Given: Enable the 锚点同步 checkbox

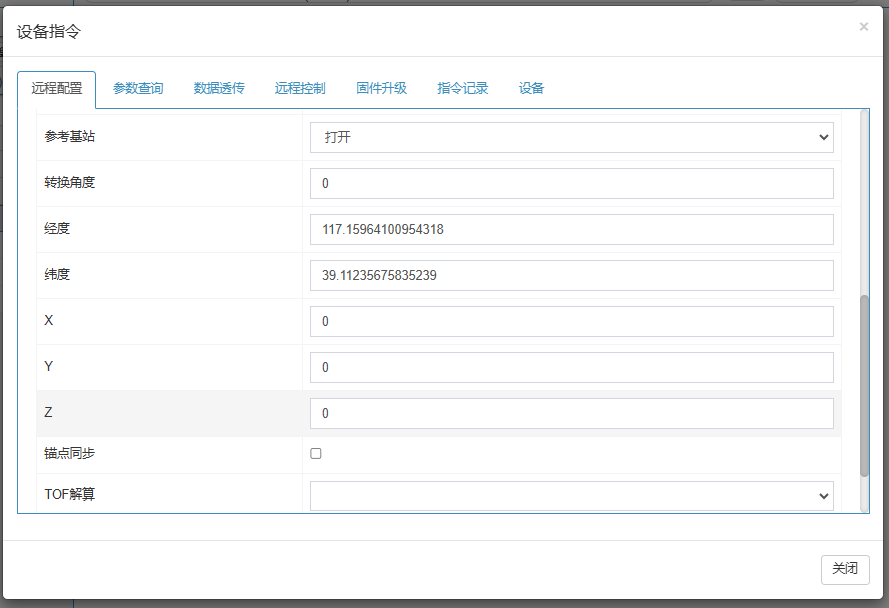Looking at the screenshot, I should coord(316,453).
